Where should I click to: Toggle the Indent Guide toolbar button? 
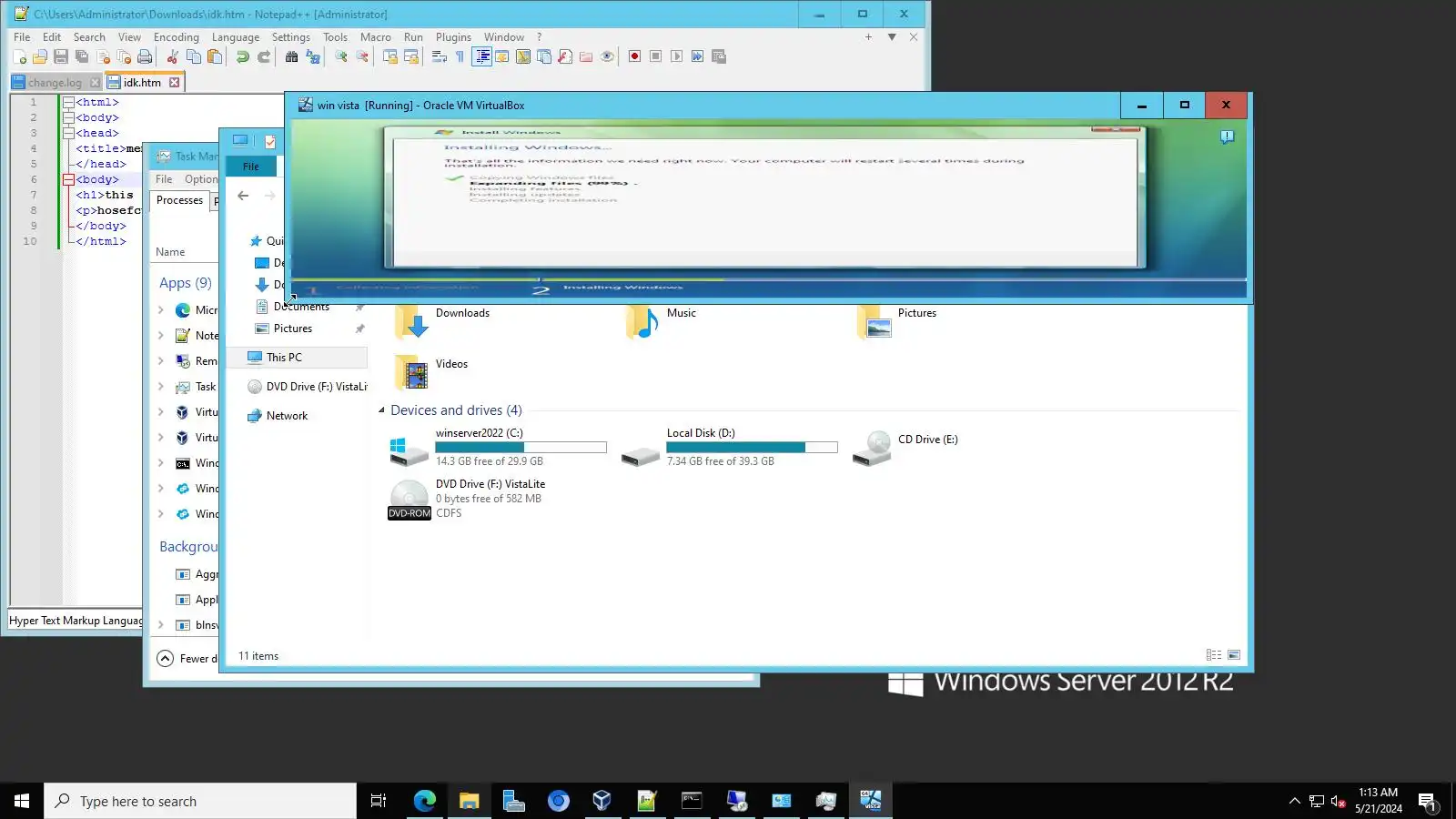click(482, 56)
